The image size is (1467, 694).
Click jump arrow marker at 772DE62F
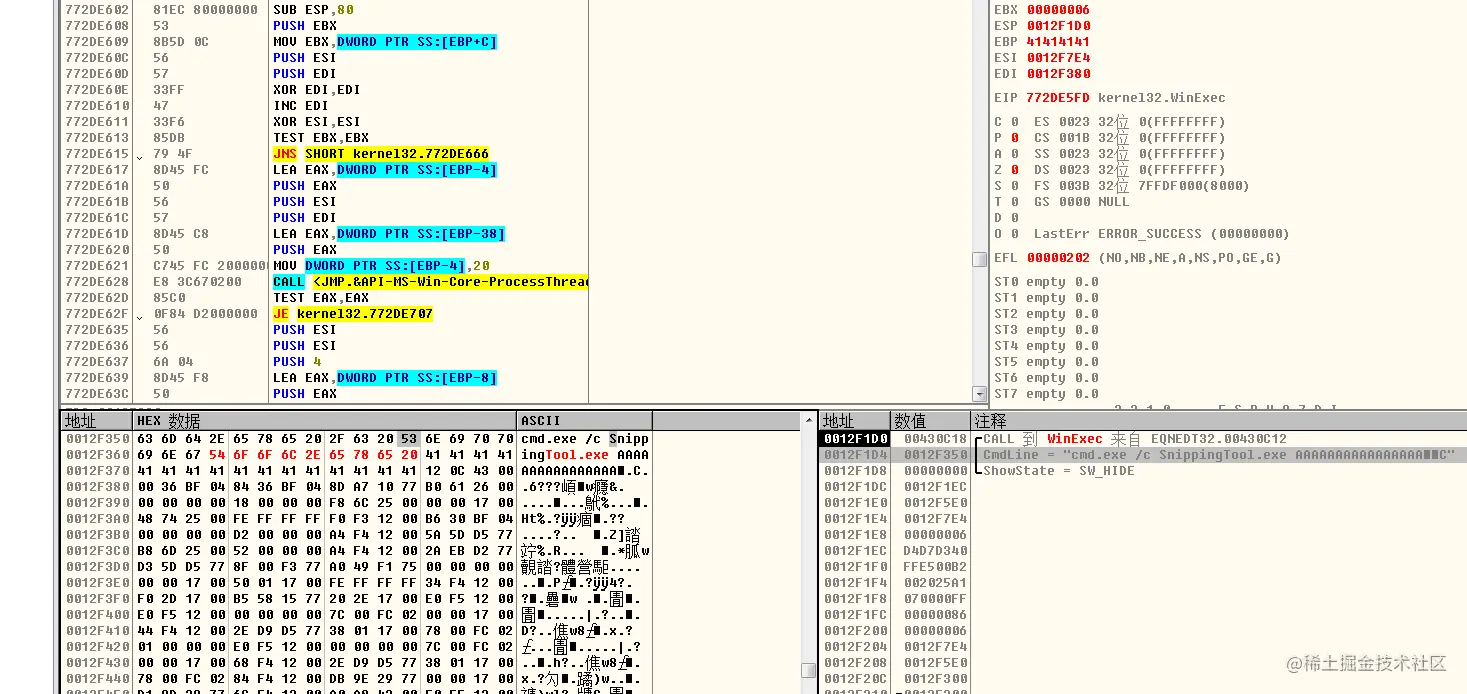tap(141, 315)
